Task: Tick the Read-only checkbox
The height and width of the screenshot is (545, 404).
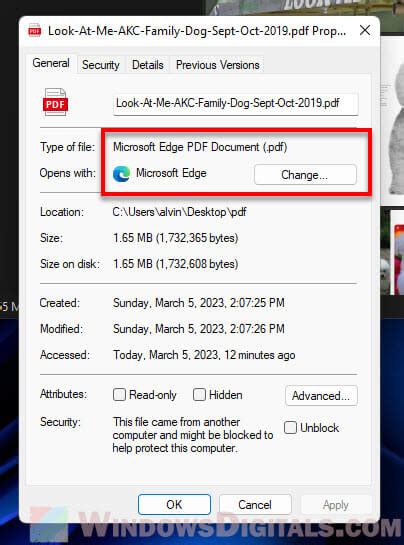Action: pos(119,394)
